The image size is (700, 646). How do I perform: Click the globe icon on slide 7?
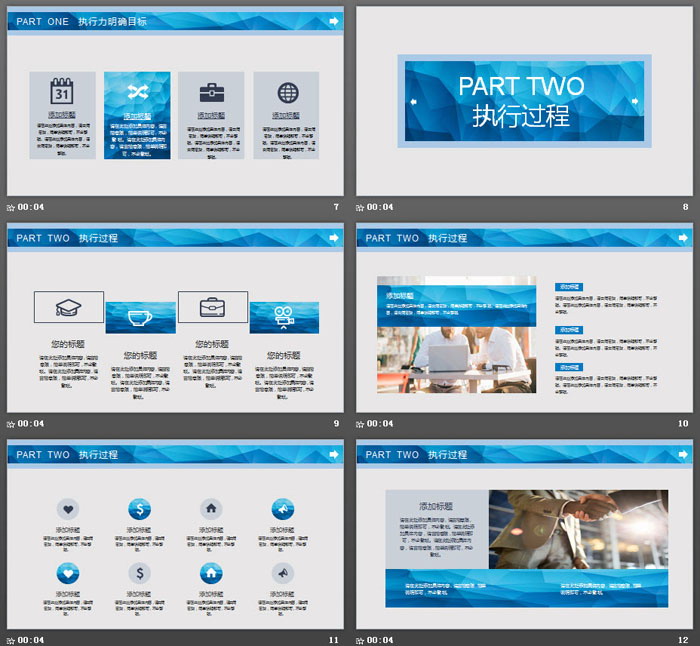(x=287, y=93)
